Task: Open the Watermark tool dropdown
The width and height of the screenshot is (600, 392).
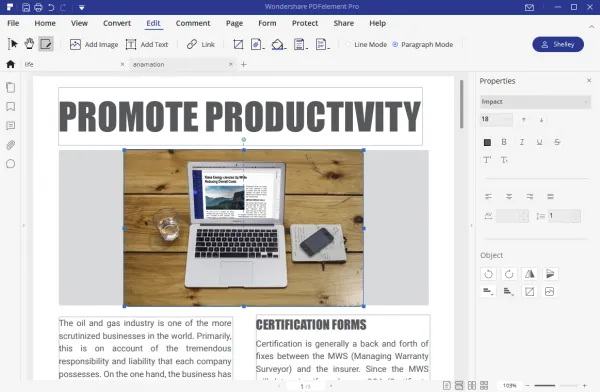Action: pos(258,44)
